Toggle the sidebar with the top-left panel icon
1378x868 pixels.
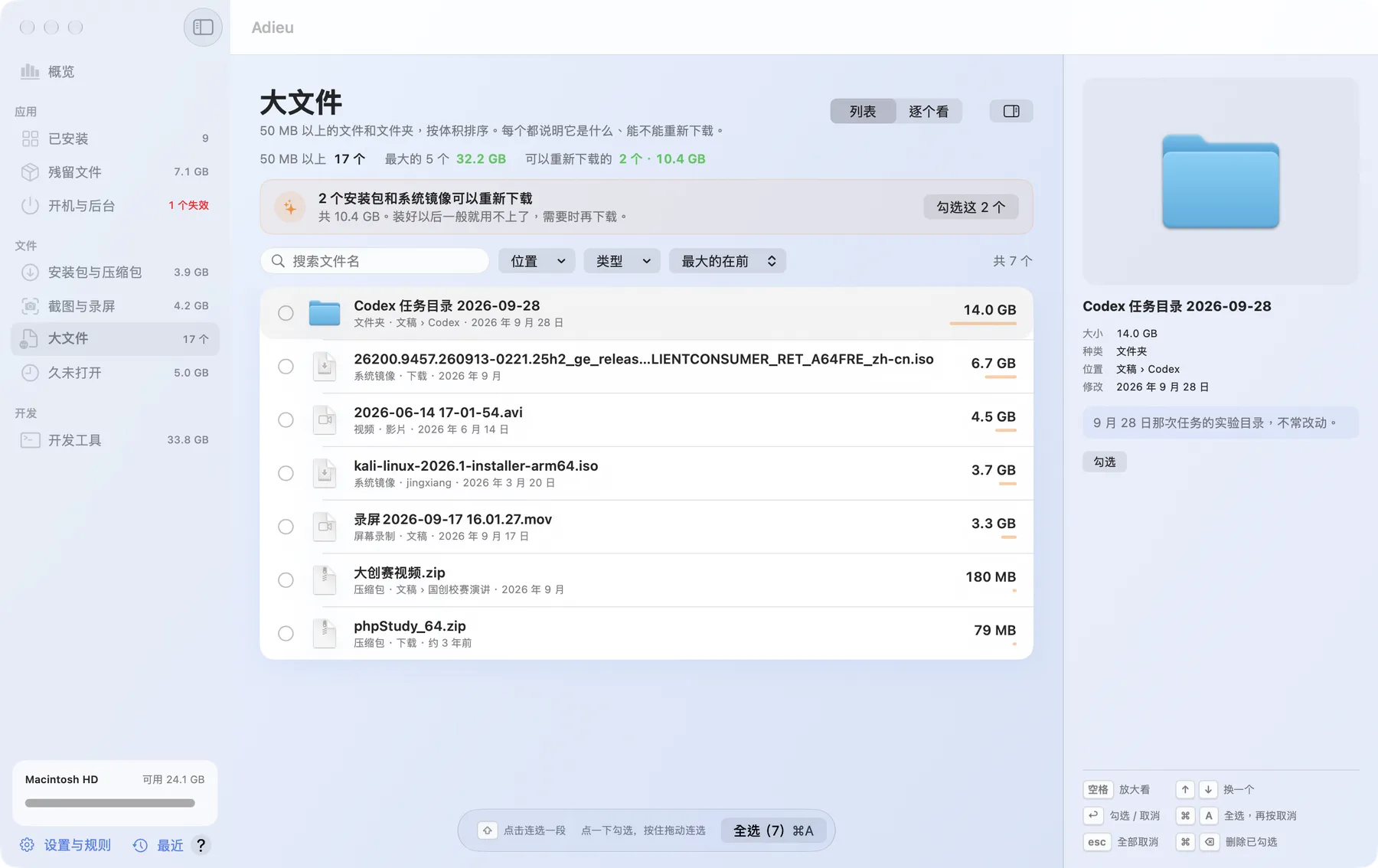(x=203, y=28)
